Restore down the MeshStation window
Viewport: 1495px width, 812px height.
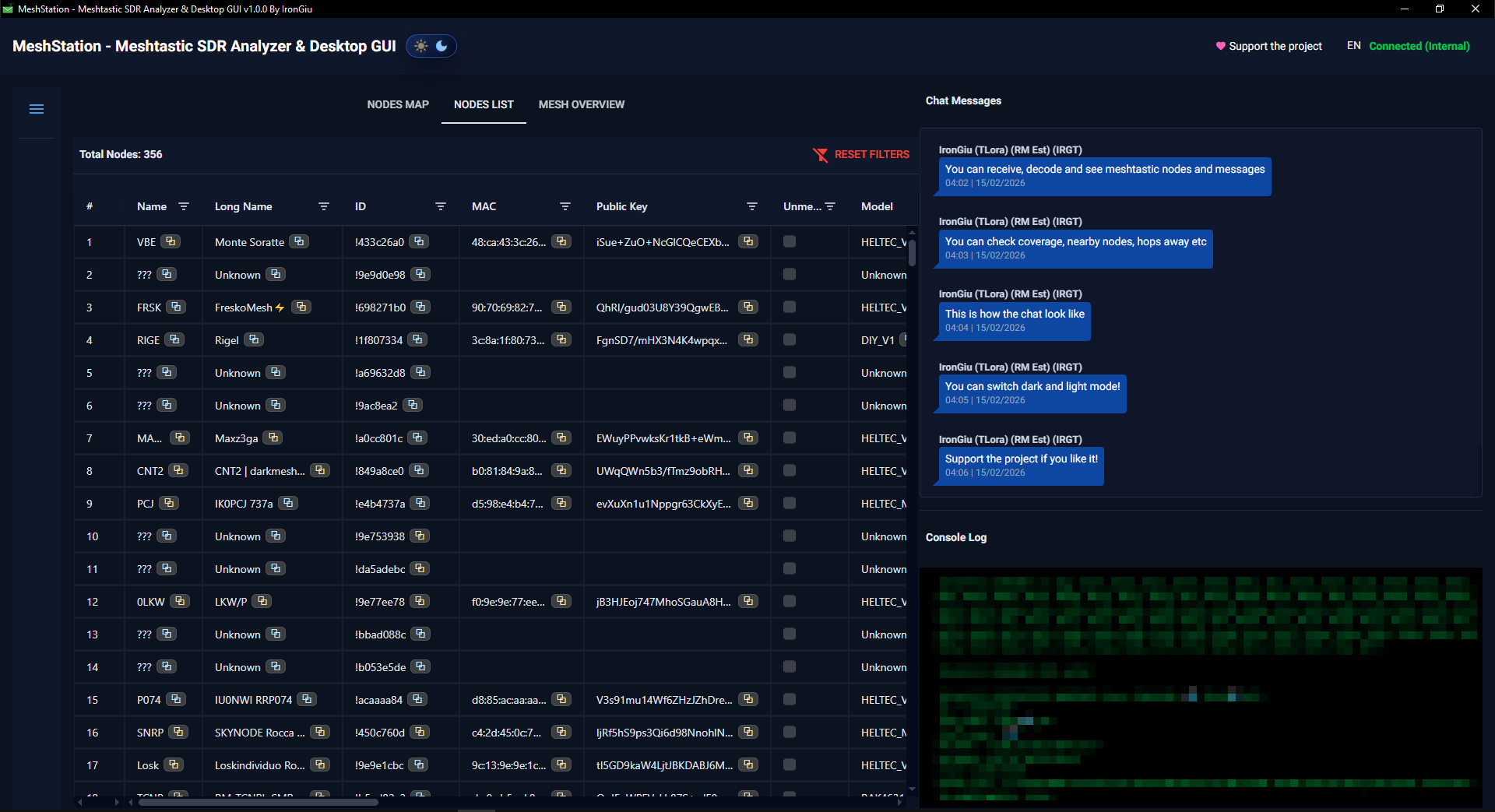pos(1440,9)
